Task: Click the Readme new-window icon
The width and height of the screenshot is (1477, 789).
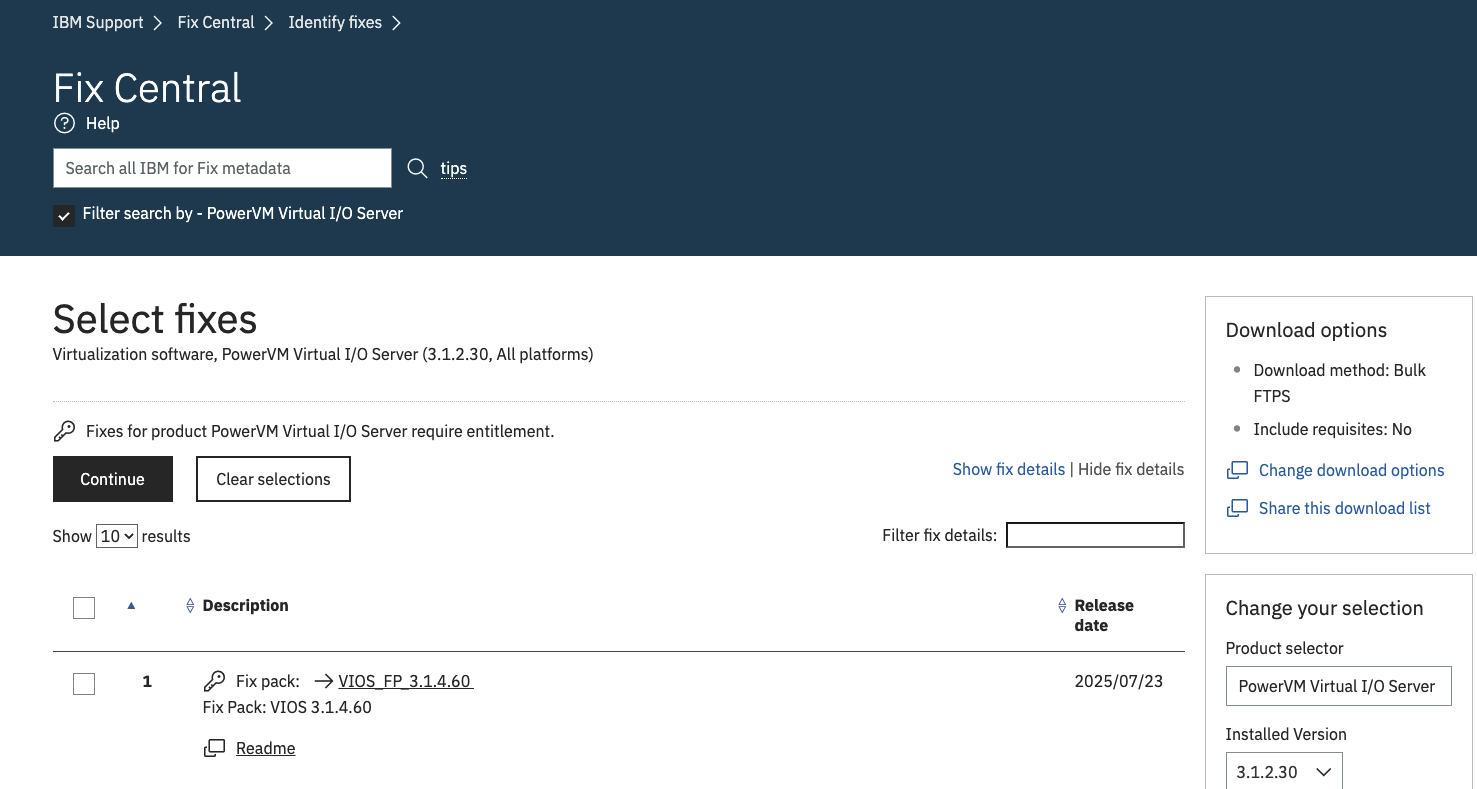Action: (214, 748)
